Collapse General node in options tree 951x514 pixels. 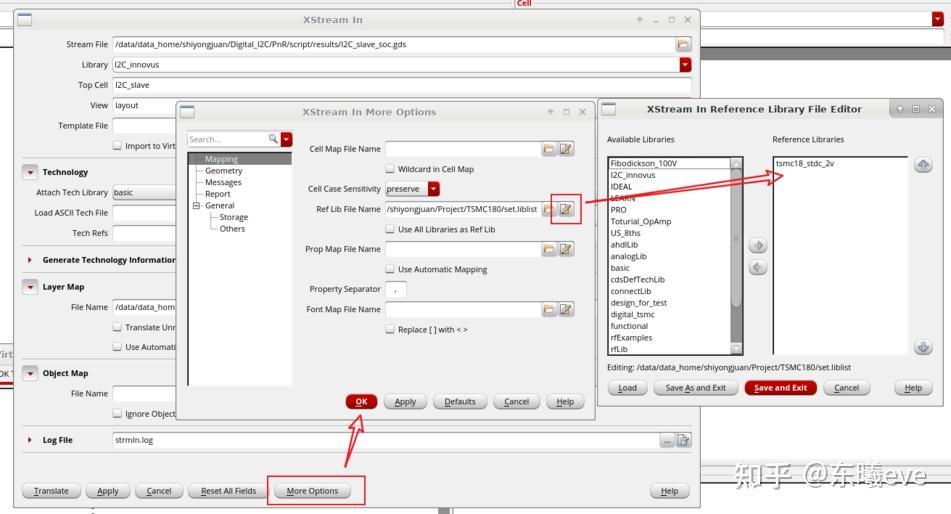pos(197,206)
